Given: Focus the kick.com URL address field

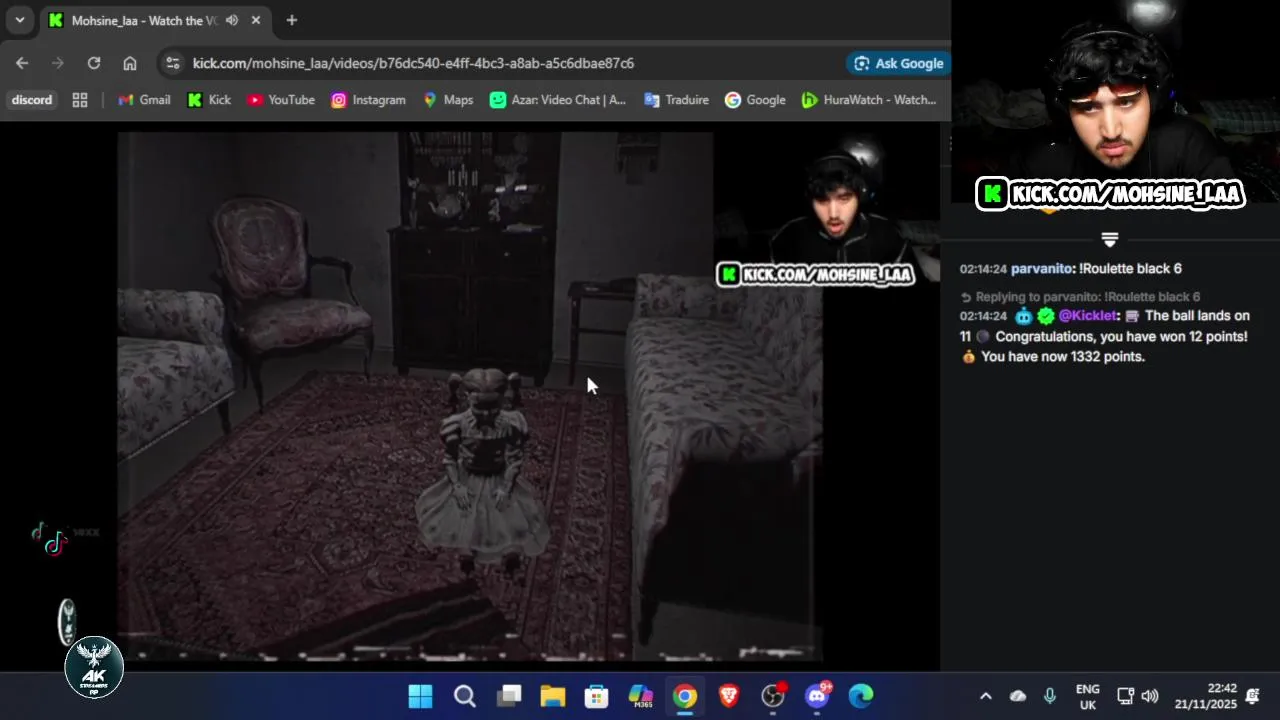Looking at the screenshot, I should click(413, 63).
